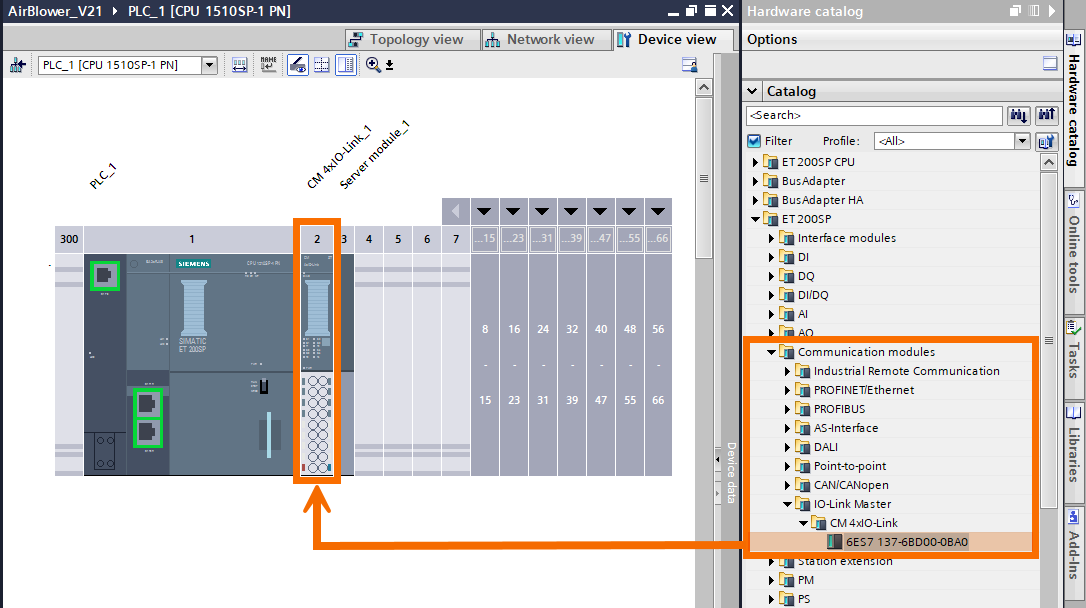
Task: Click the profile edit icon
Action: click(1046, 141)
